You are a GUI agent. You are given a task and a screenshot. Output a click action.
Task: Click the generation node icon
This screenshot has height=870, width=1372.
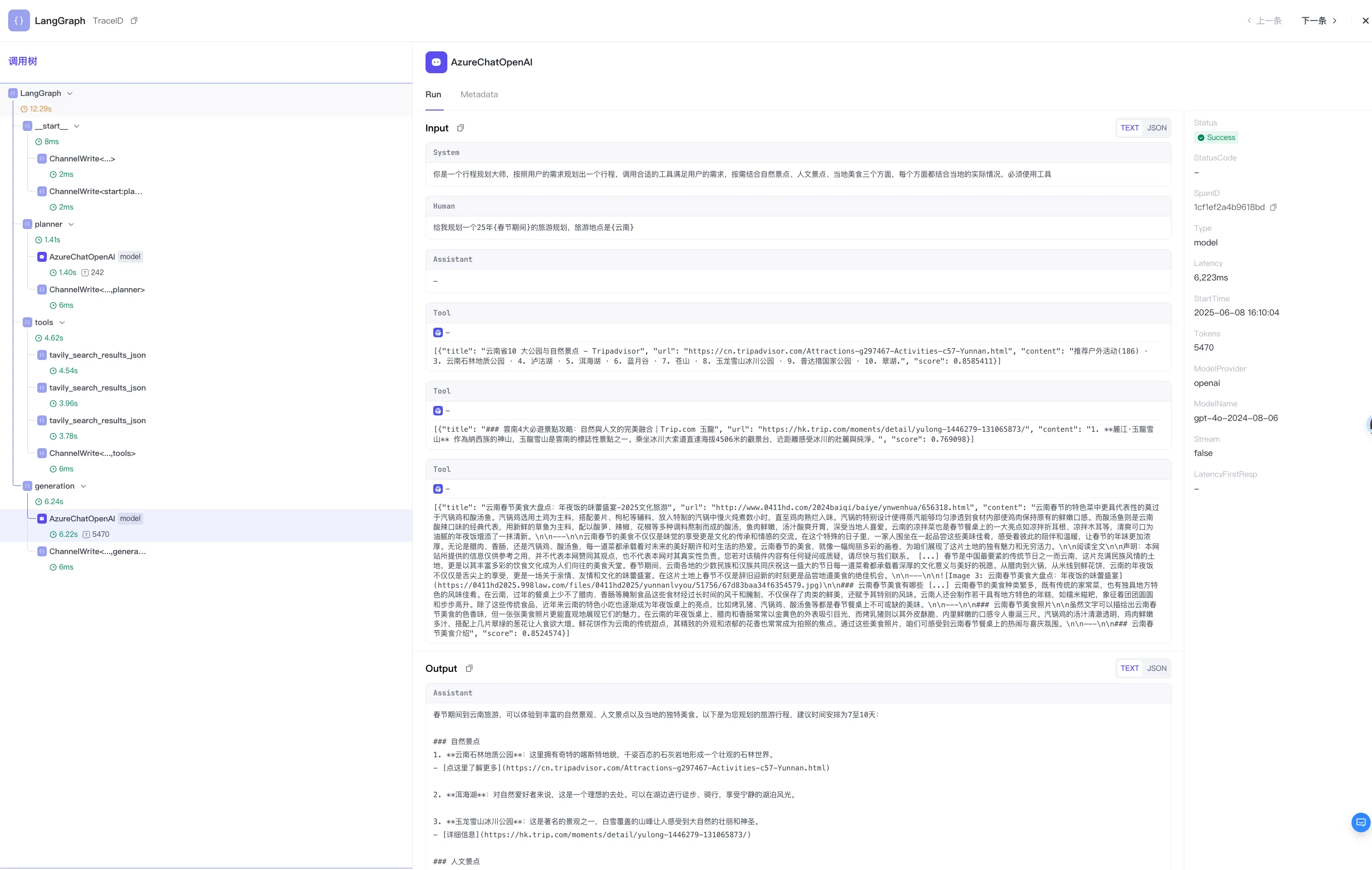[x=27, y=486]
